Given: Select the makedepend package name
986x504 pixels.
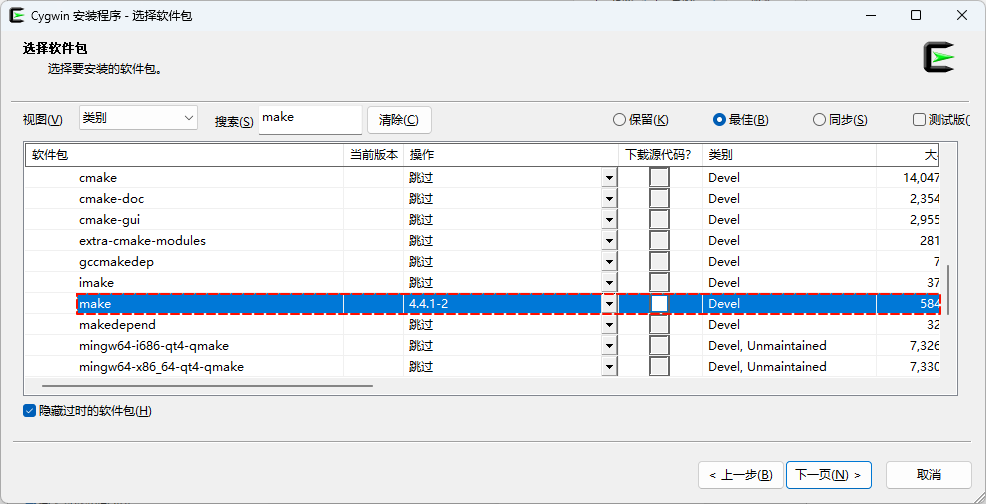Looking at the screenshot, I should [x=118, y=325].
